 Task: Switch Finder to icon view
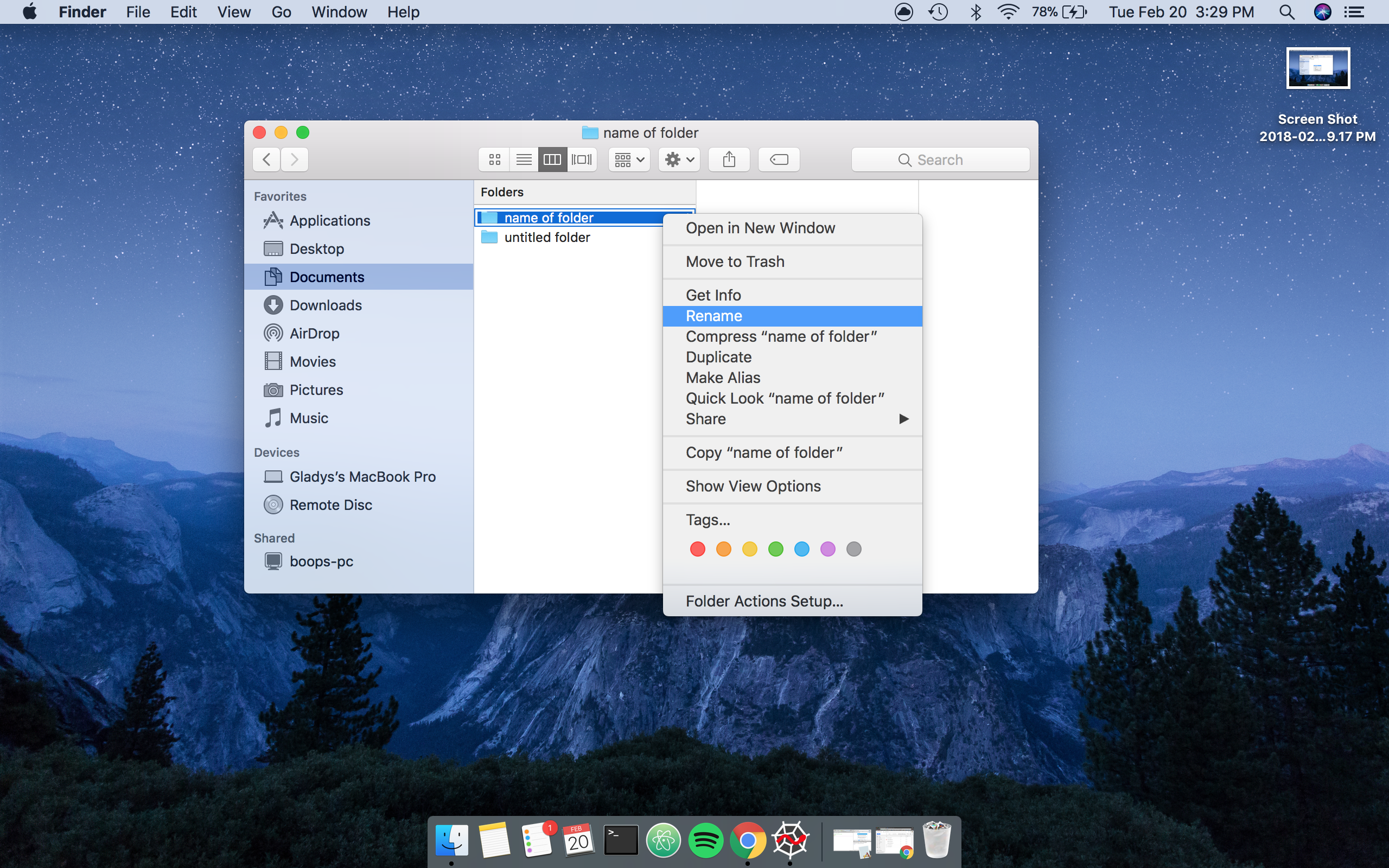494,159
